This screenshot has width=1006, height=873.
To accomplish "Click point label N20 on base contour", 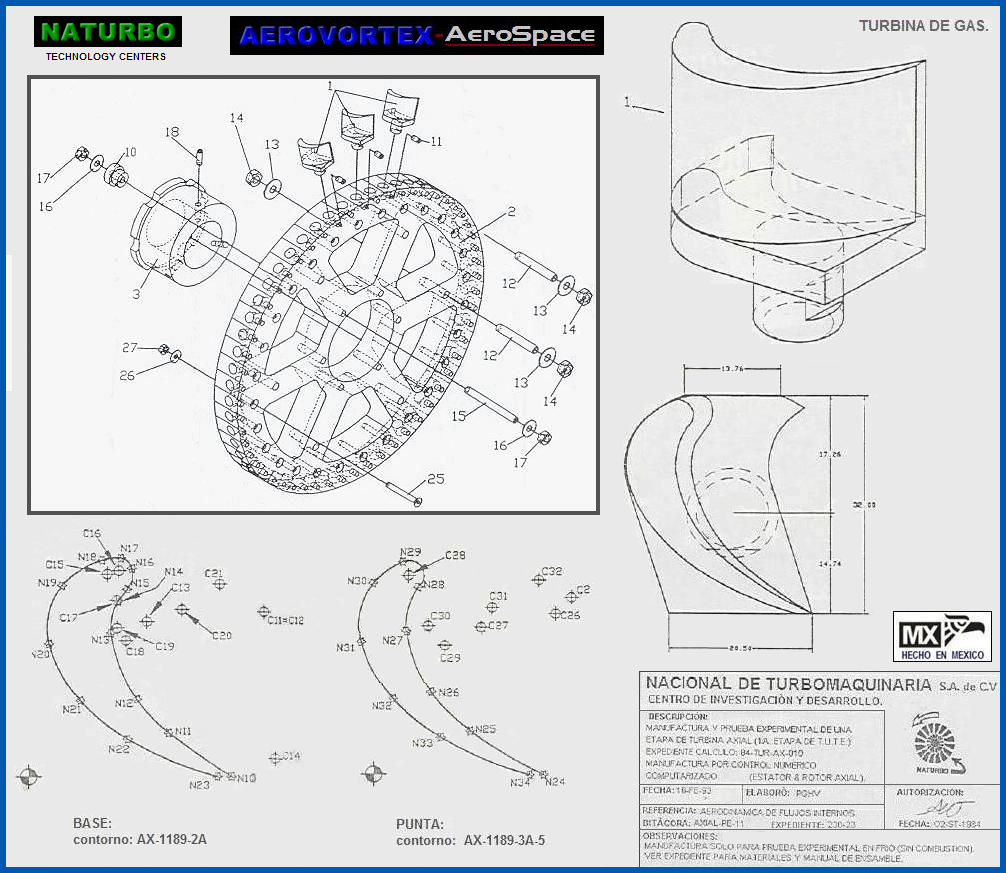I will [x=40, y=654].
